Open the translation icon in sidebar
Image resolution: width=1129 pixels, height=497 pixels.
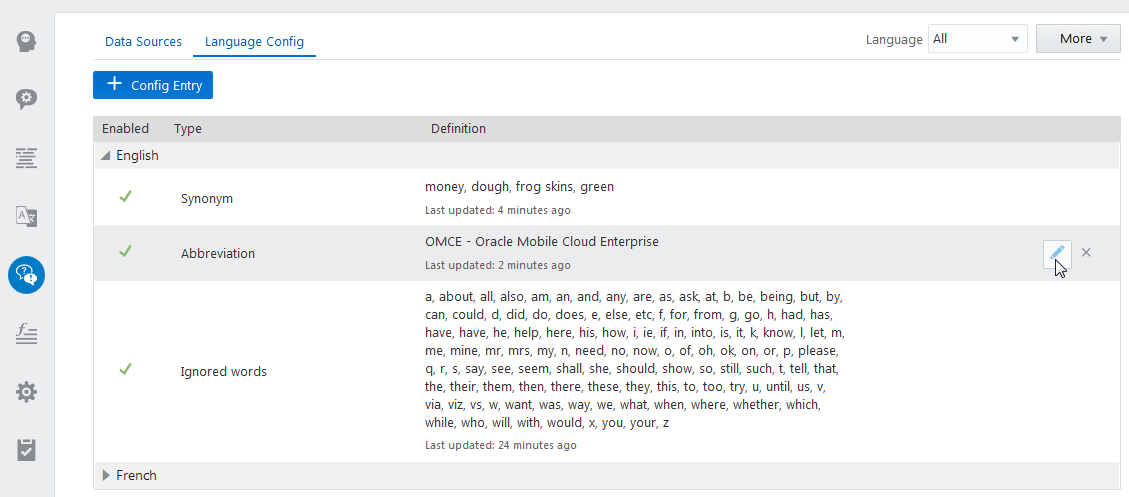coord(26,216)
